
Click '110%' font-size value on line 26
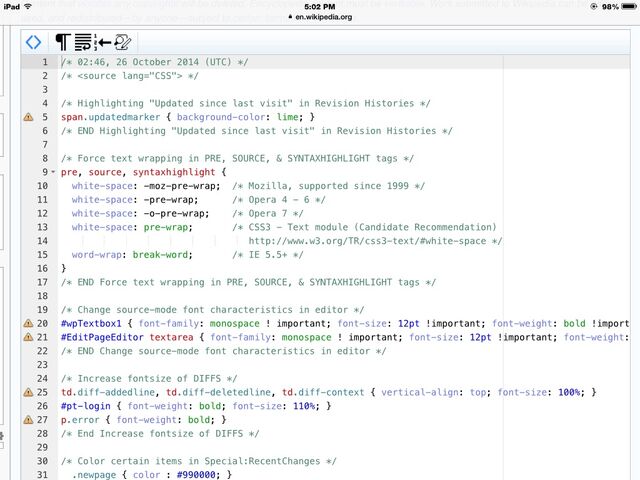[x=304, y=407]
